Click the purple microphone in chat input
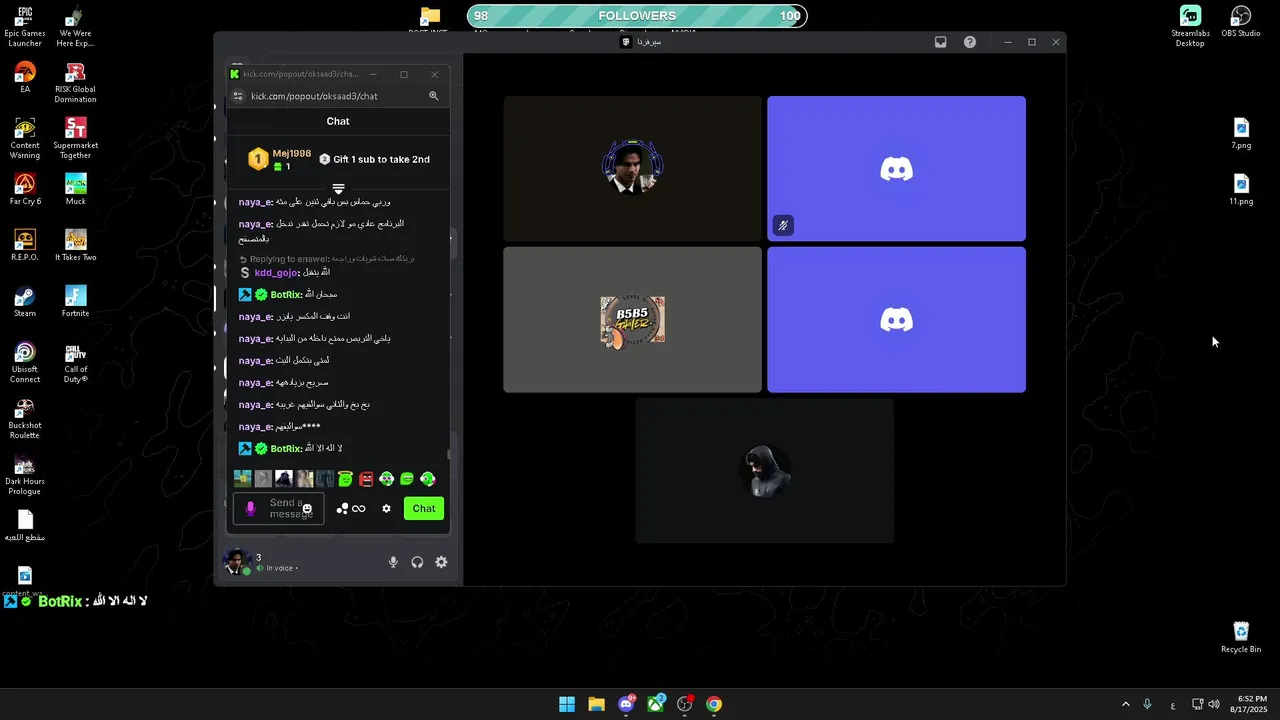The height and width of the screenshot is (720, 1280). coord(250,509)
